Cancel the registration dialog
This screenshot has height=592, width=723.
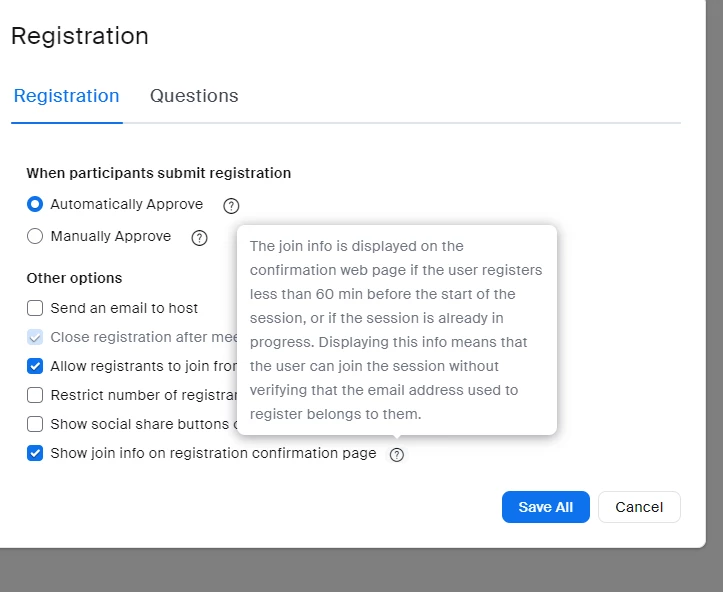pos(639,507)
